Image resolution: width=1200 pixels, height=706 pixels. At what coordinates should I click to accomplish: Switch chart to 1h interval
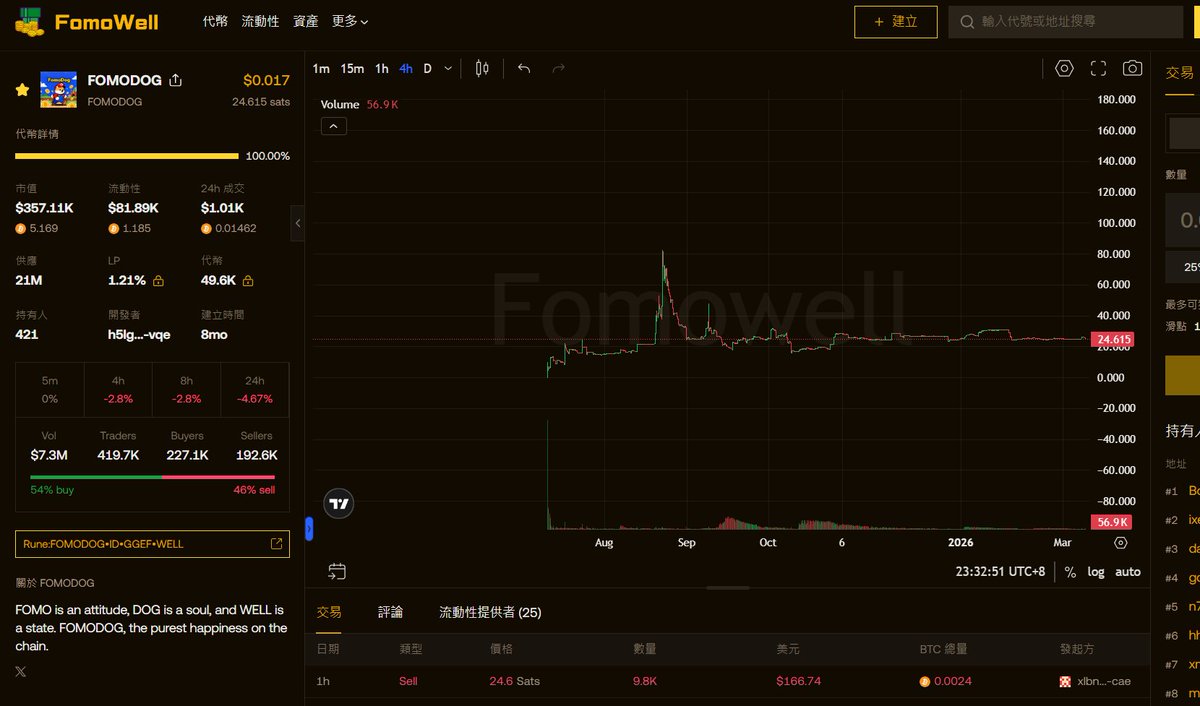click(382, 68)
